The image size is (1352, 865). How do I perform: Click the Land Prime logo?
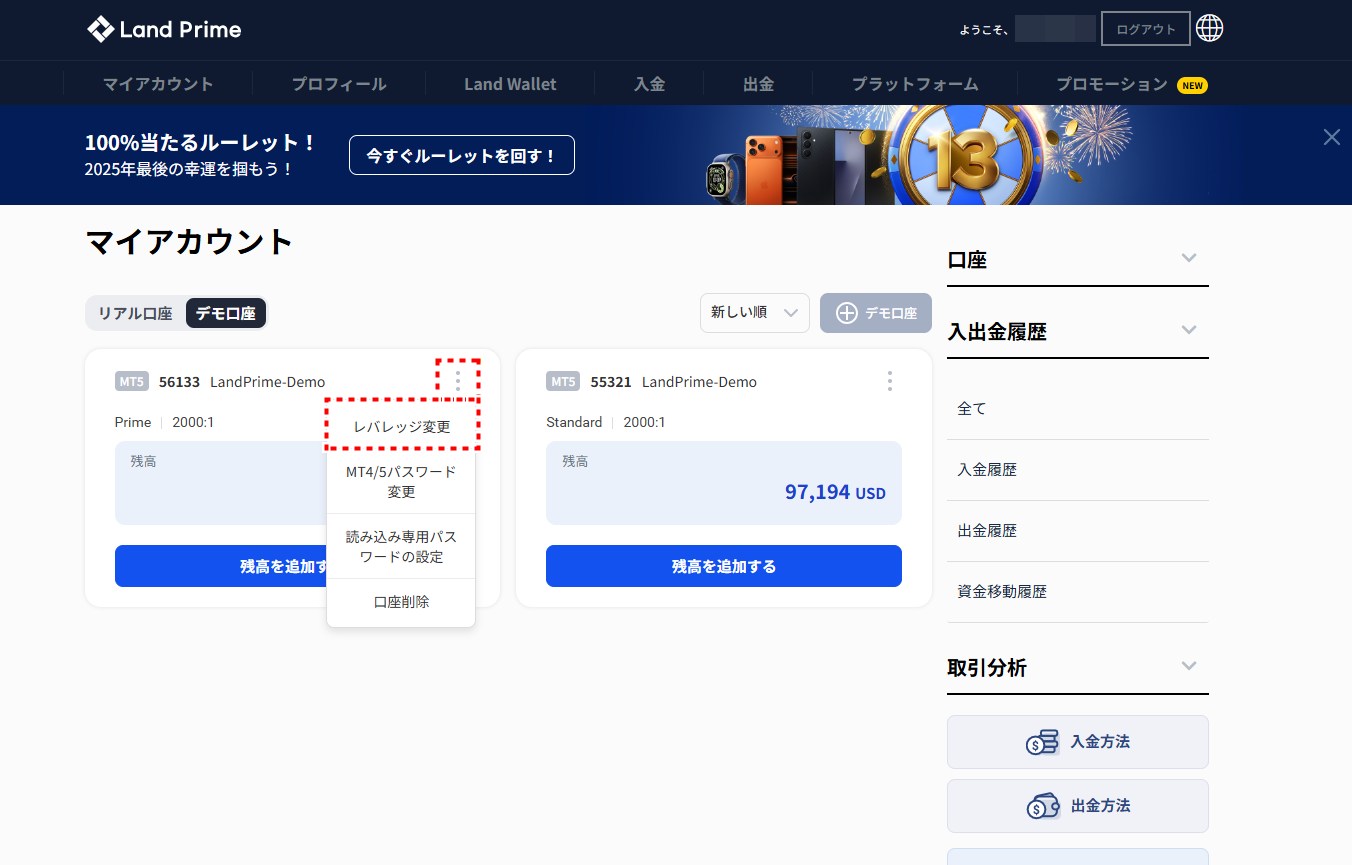click(165, 29)
